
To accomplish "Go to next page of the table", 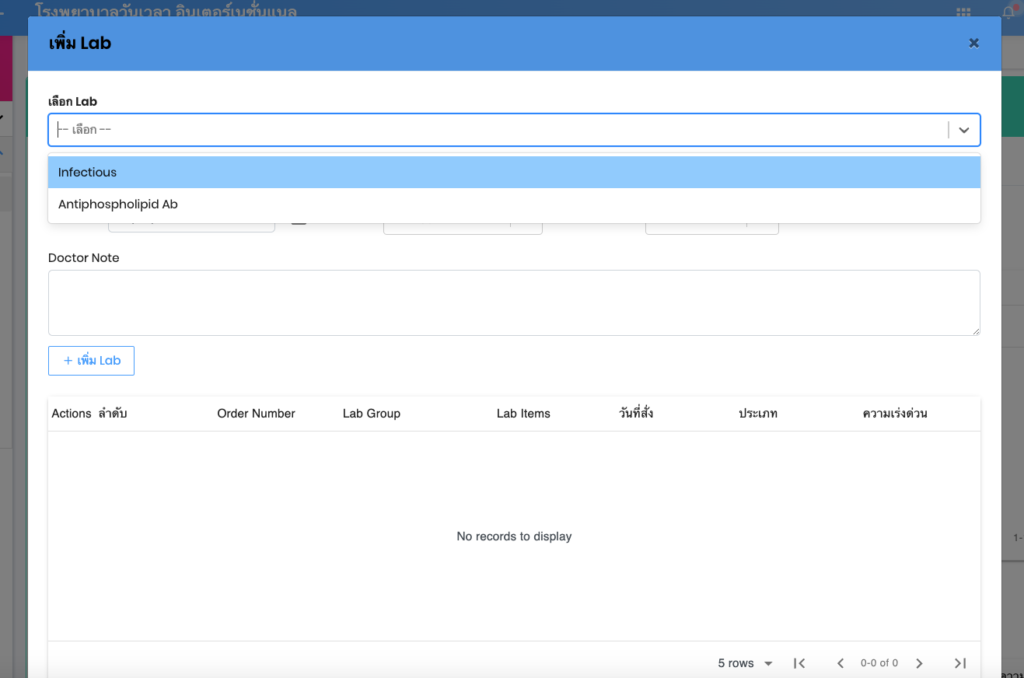I will coord(919,663).
